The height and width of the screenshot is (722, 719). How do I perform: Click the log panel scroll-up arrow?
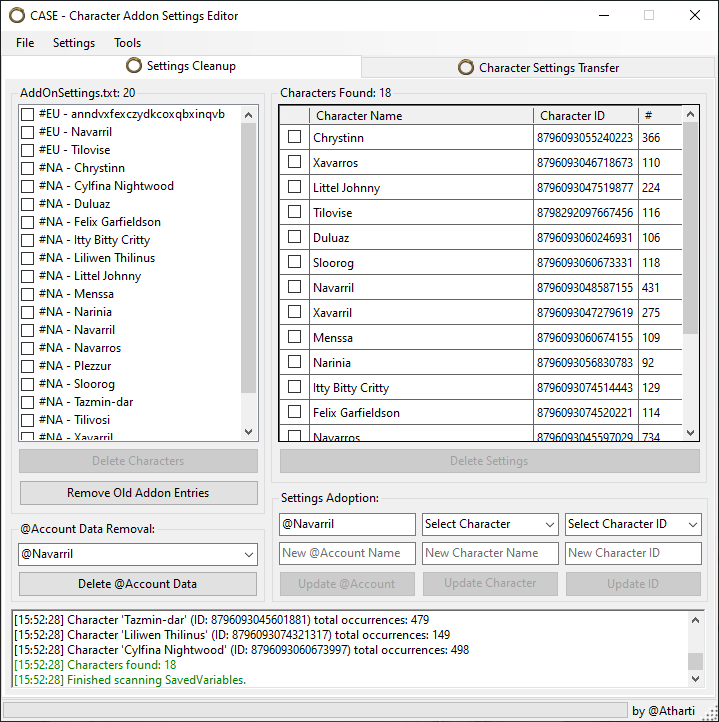pos(695,620)
